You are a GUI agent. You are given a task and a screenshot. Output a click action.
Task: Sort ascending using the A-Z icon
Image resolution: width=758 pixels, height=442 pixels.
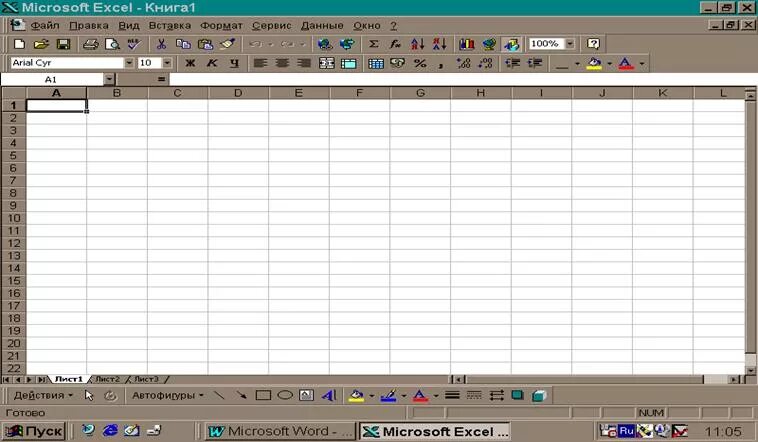click(418, 44)
